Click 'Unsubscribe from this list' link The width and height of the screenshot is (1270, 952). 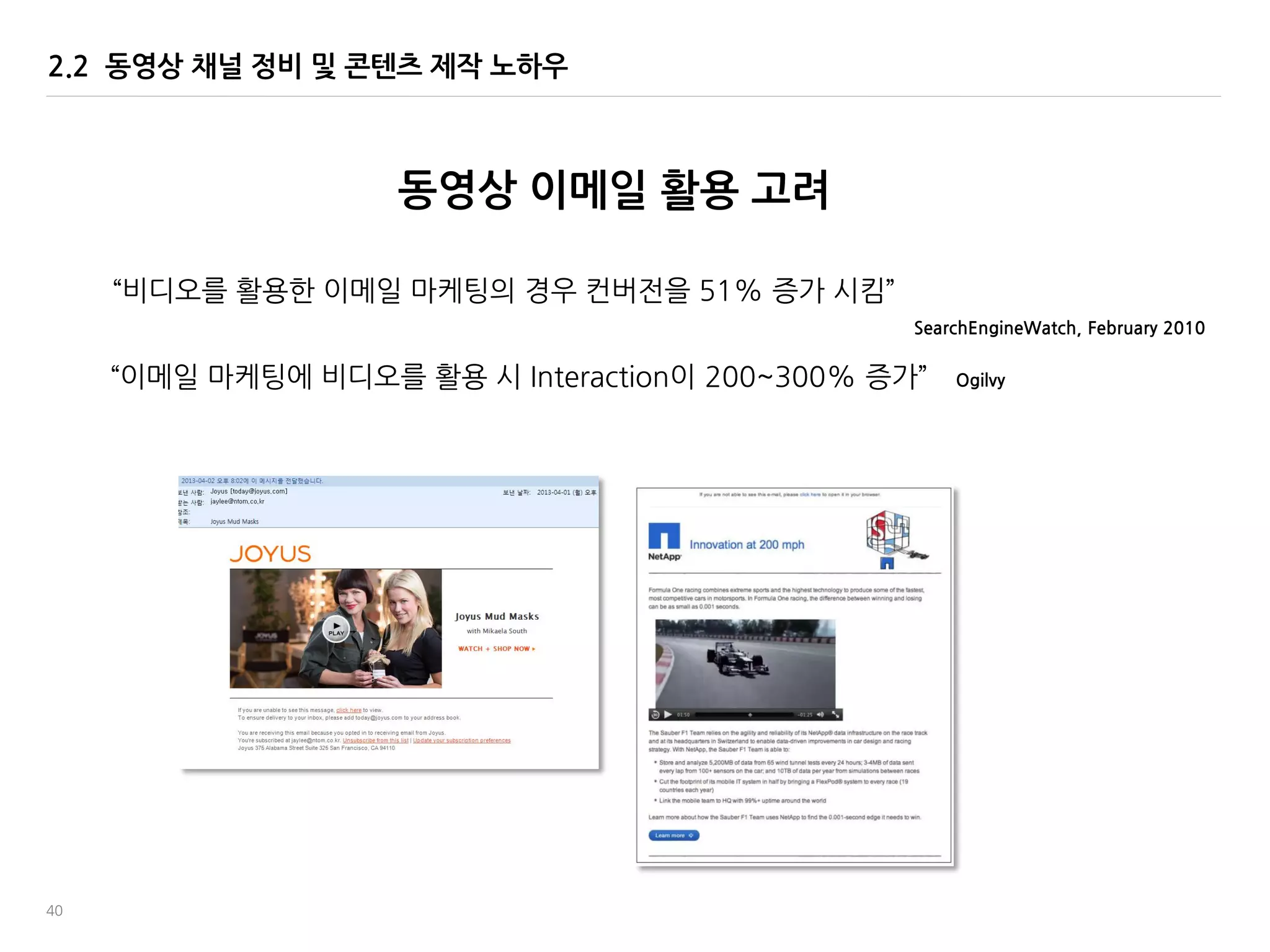point(375,741)
